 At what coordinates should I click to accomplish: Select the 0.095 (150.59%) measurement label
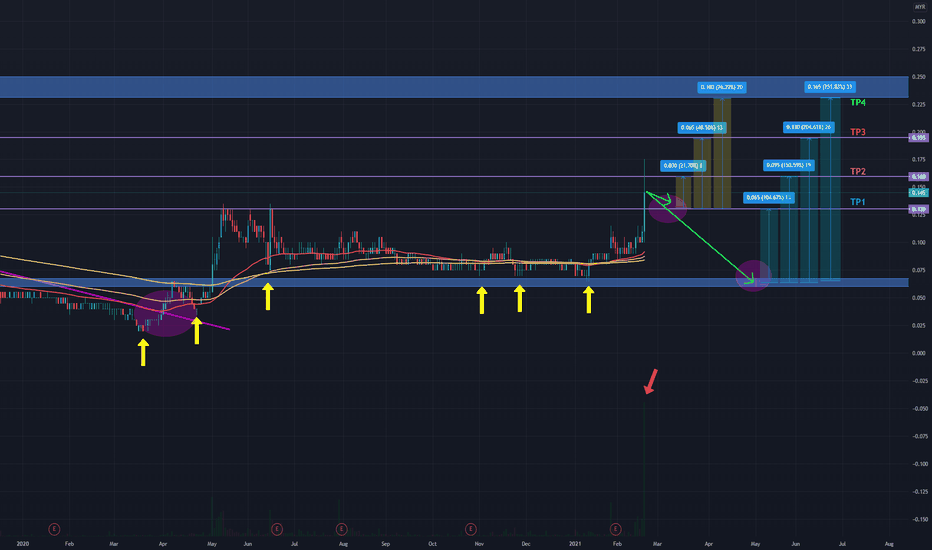point(789,165)
